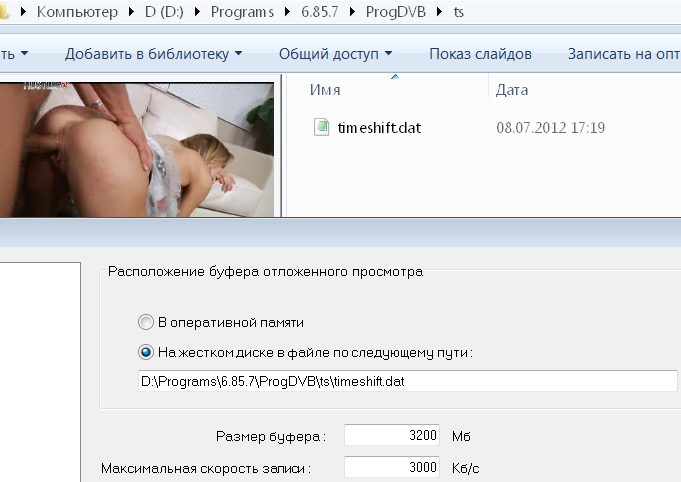Start Показ слайдов from the toolbar

480,53
